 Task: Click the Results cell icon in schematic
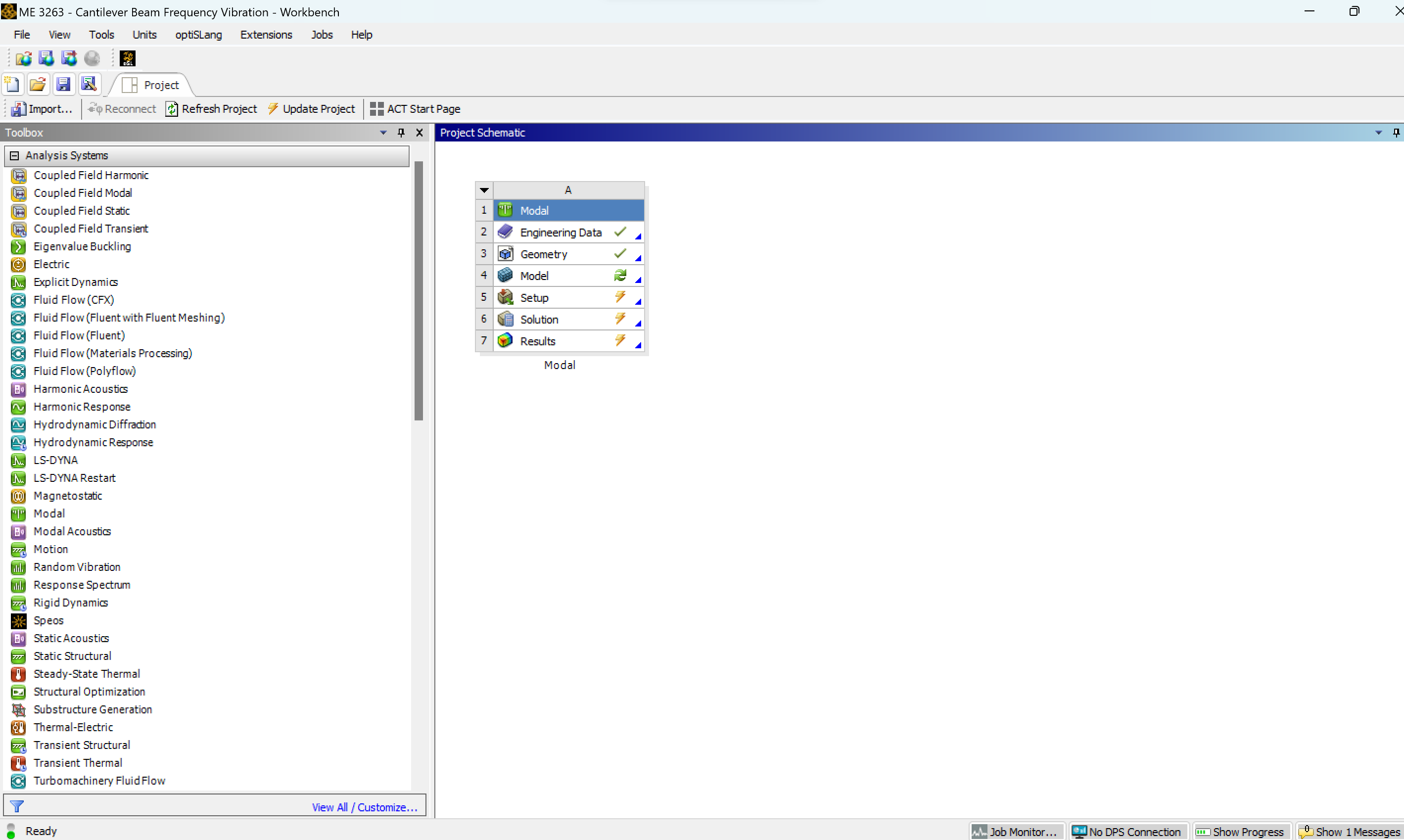coord(505,341)
